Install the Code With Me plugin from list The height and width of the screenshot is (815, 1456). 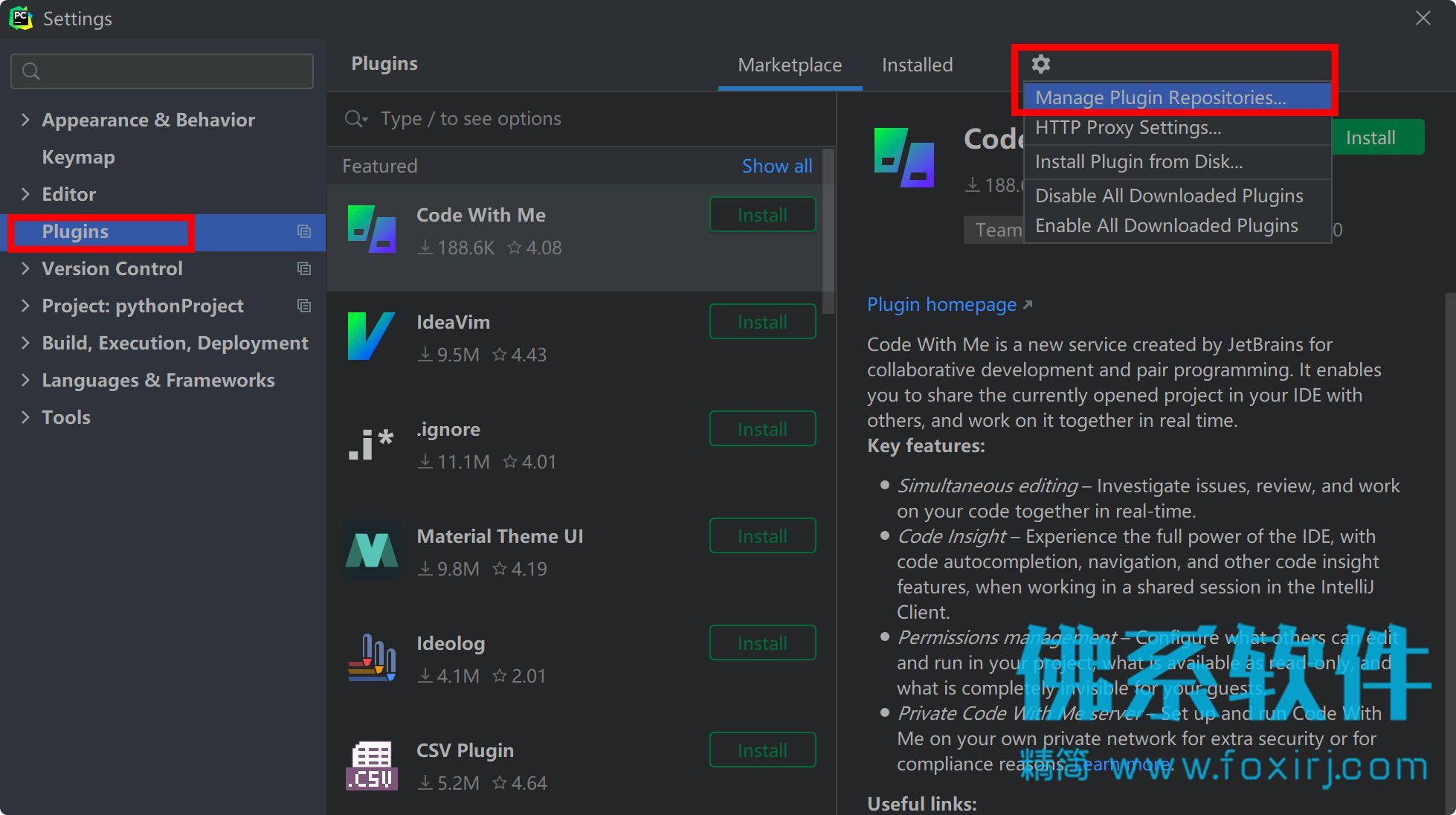(x=762, y=215)
